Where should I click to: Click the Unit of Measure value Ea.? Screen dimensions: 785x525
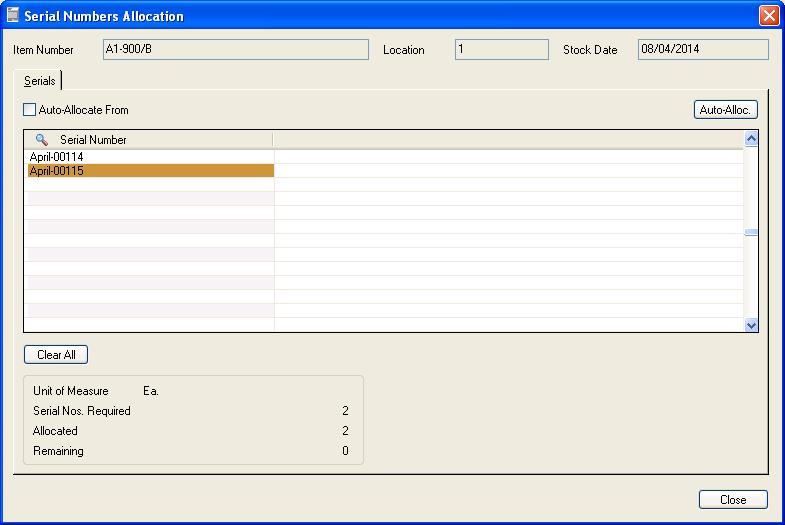151,391
